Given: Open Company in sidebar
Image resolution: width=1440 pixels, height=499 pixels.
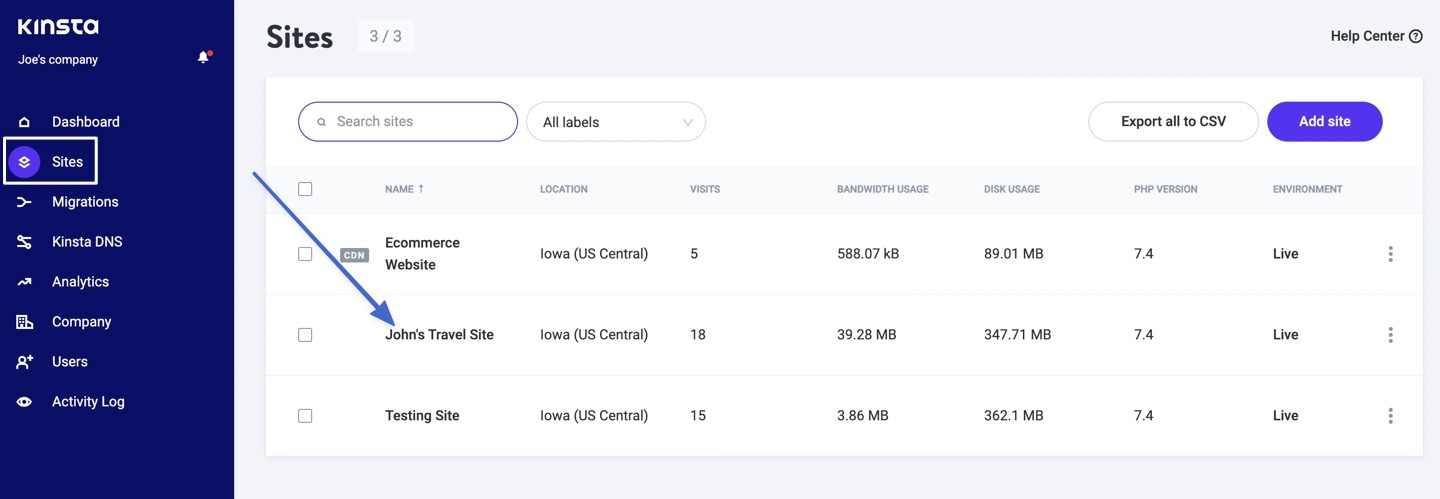Looking at the screenshot, I should 82,322.
